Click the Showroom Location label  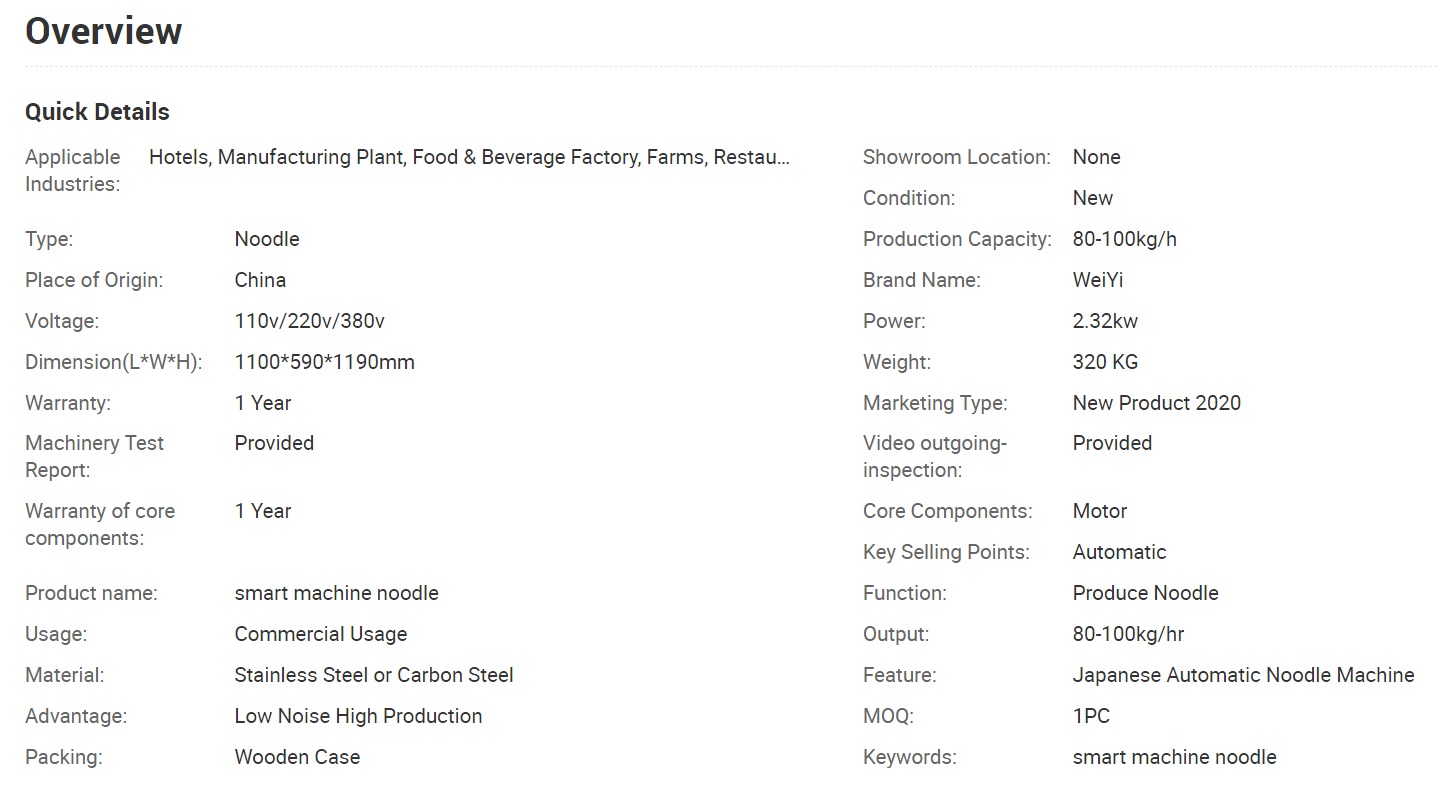(x=957, y=157)
